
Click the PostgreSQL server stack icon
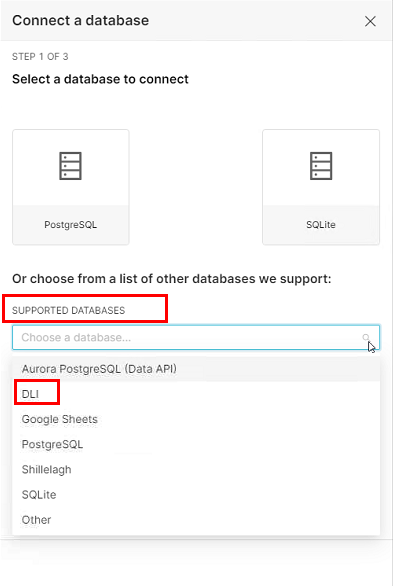(x=70, y=166)
